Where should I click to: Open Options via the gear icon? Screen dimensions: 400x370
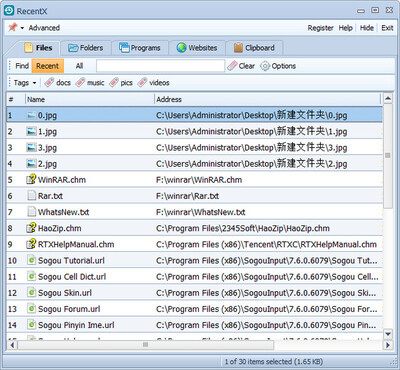265,66
